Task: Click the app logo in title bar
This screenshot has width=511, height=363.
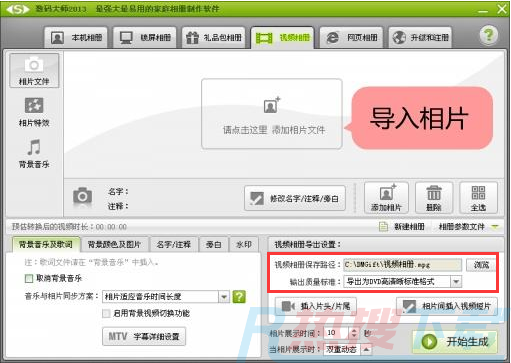Action: 18,9
